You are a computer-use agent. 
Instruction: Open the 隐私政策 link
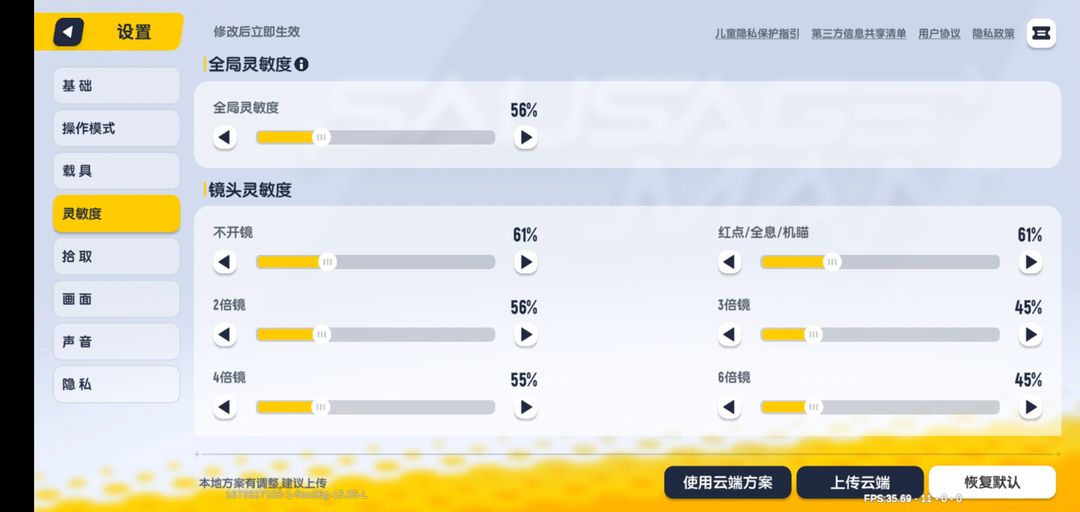[993, 34]
